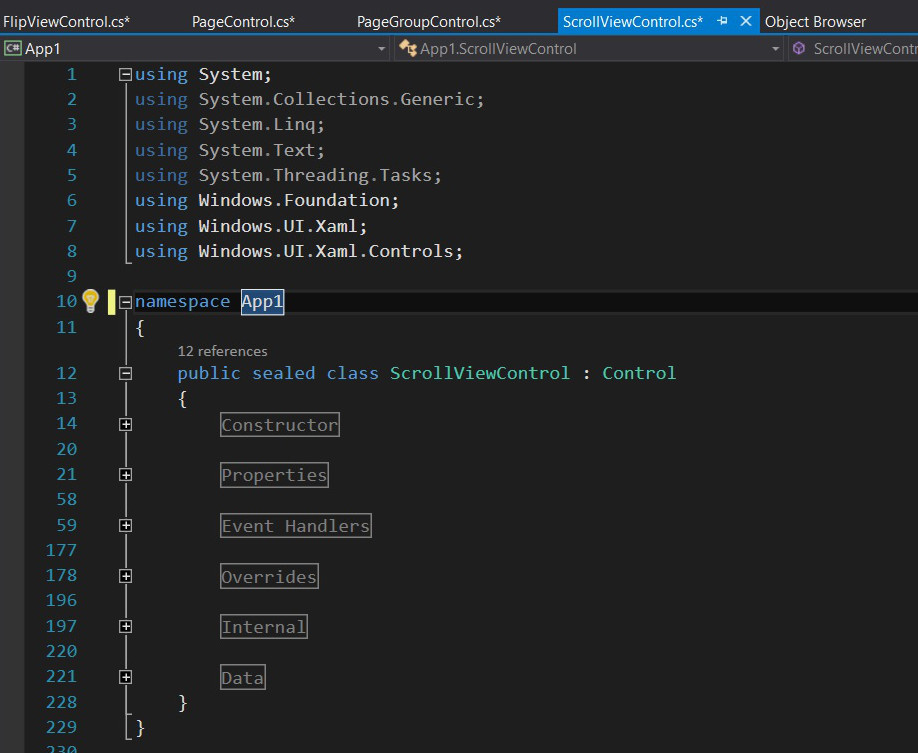918x753 pixels.
Task: Expand the Data region
Action: (125, 678)
